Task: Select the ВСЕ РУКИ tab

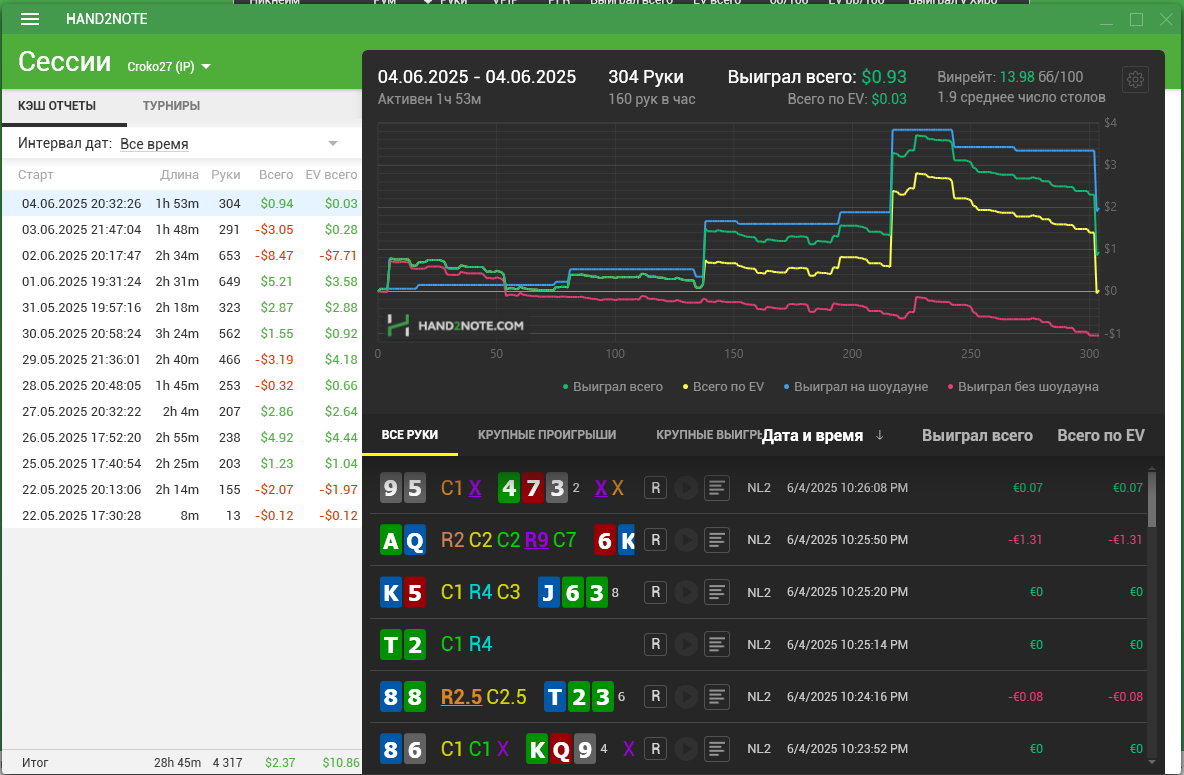Action: pos(410,435)
